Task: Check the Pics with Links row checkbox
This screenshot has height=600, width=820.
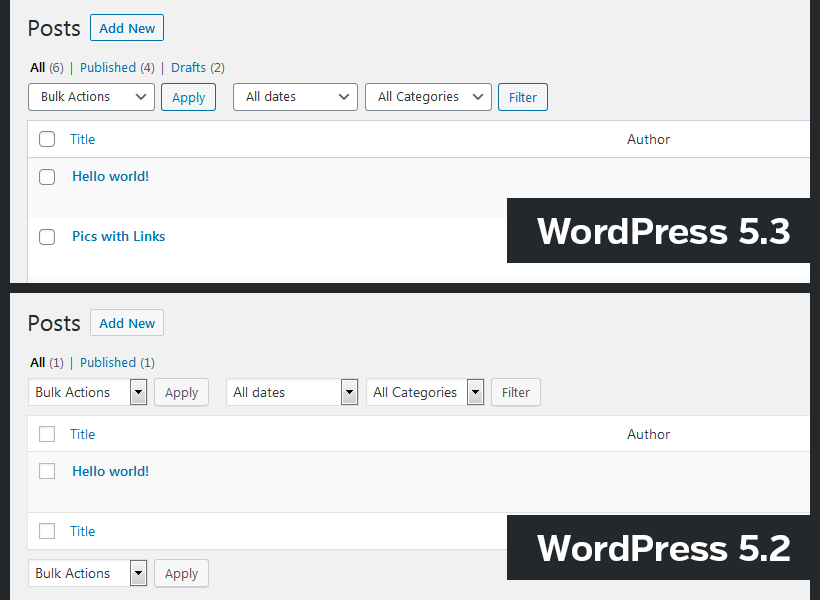Action: [x=47, y=237]
